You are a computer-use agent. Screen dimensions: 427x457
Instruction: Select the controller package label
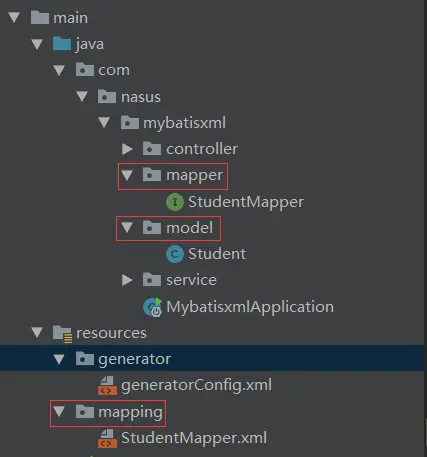pos(202,149)
